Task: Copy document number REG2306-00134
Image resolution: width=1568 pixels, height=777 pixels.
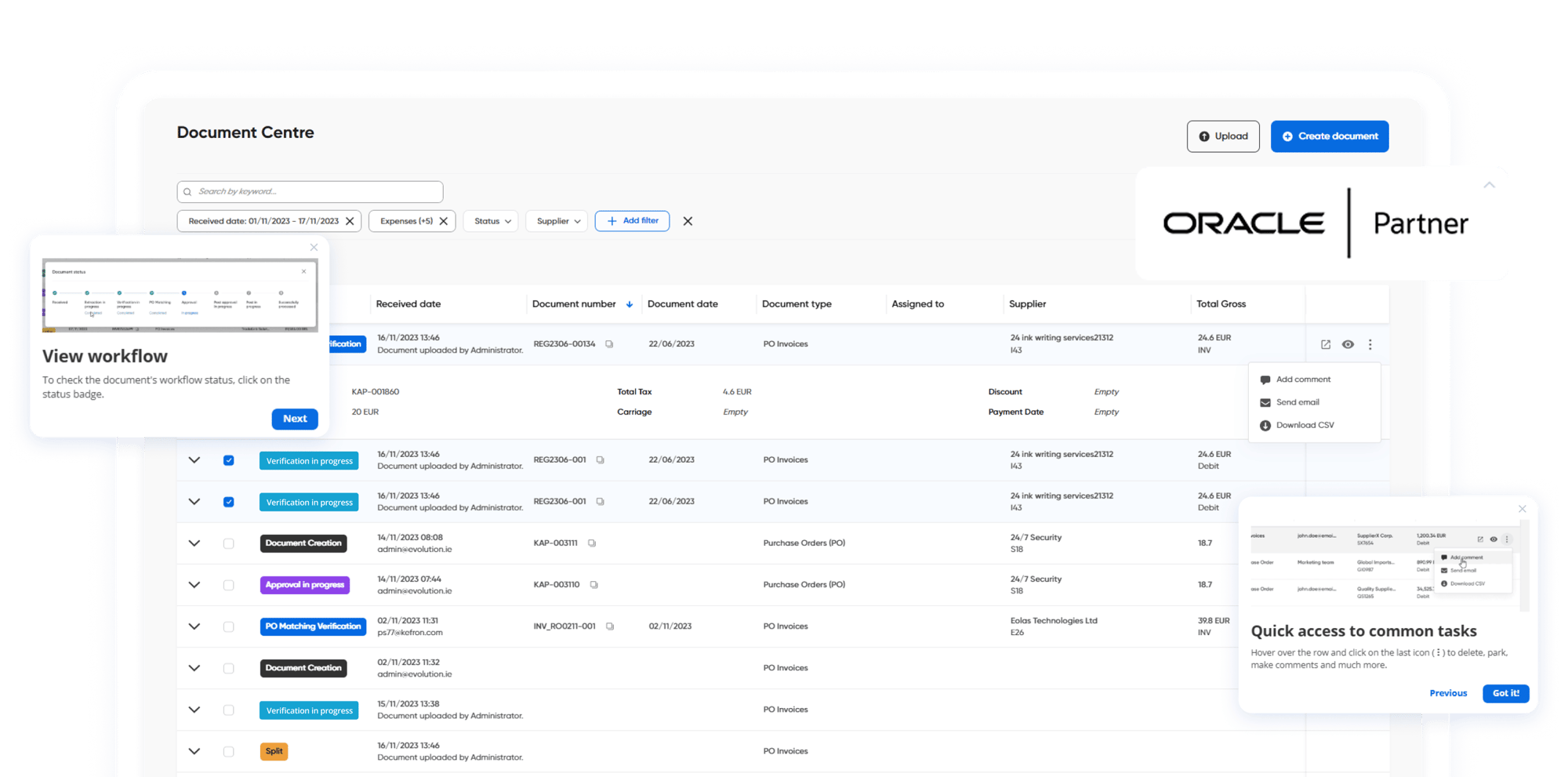Action: coord(609,344)
